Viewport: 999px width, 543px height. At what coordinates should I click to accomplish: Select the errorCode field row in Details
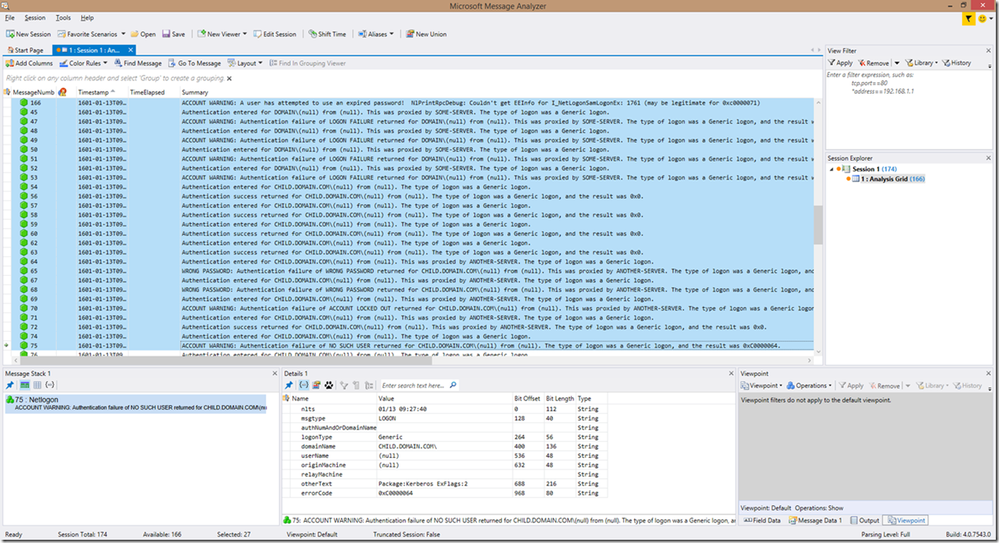(x=445, y=493)
